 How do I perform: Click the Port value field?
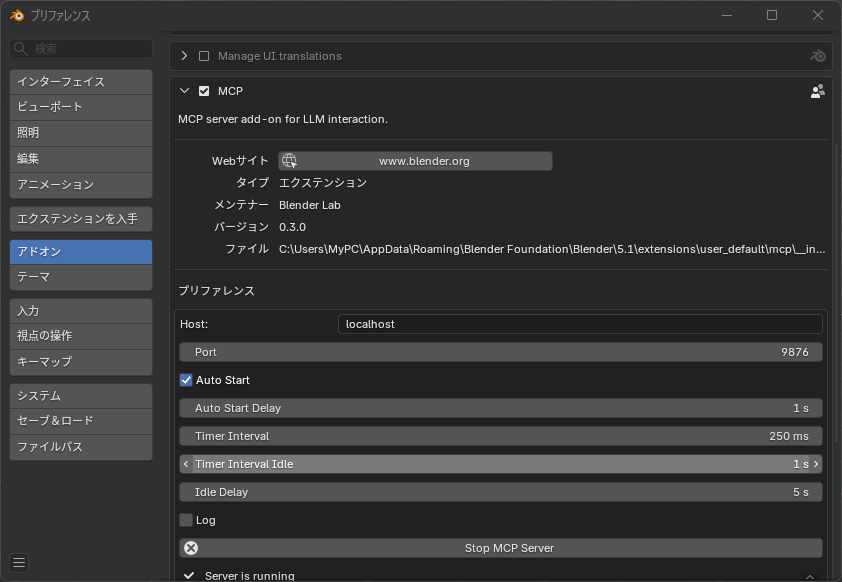coord(500,352)
